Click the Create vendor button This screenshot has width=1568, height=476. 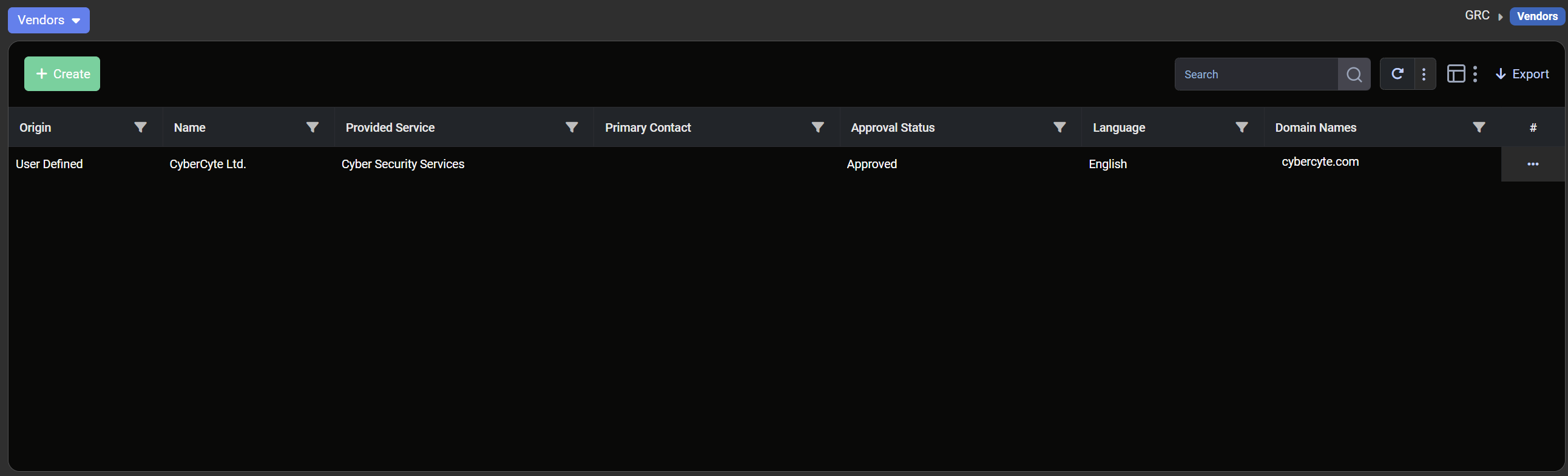click(62, 73)
